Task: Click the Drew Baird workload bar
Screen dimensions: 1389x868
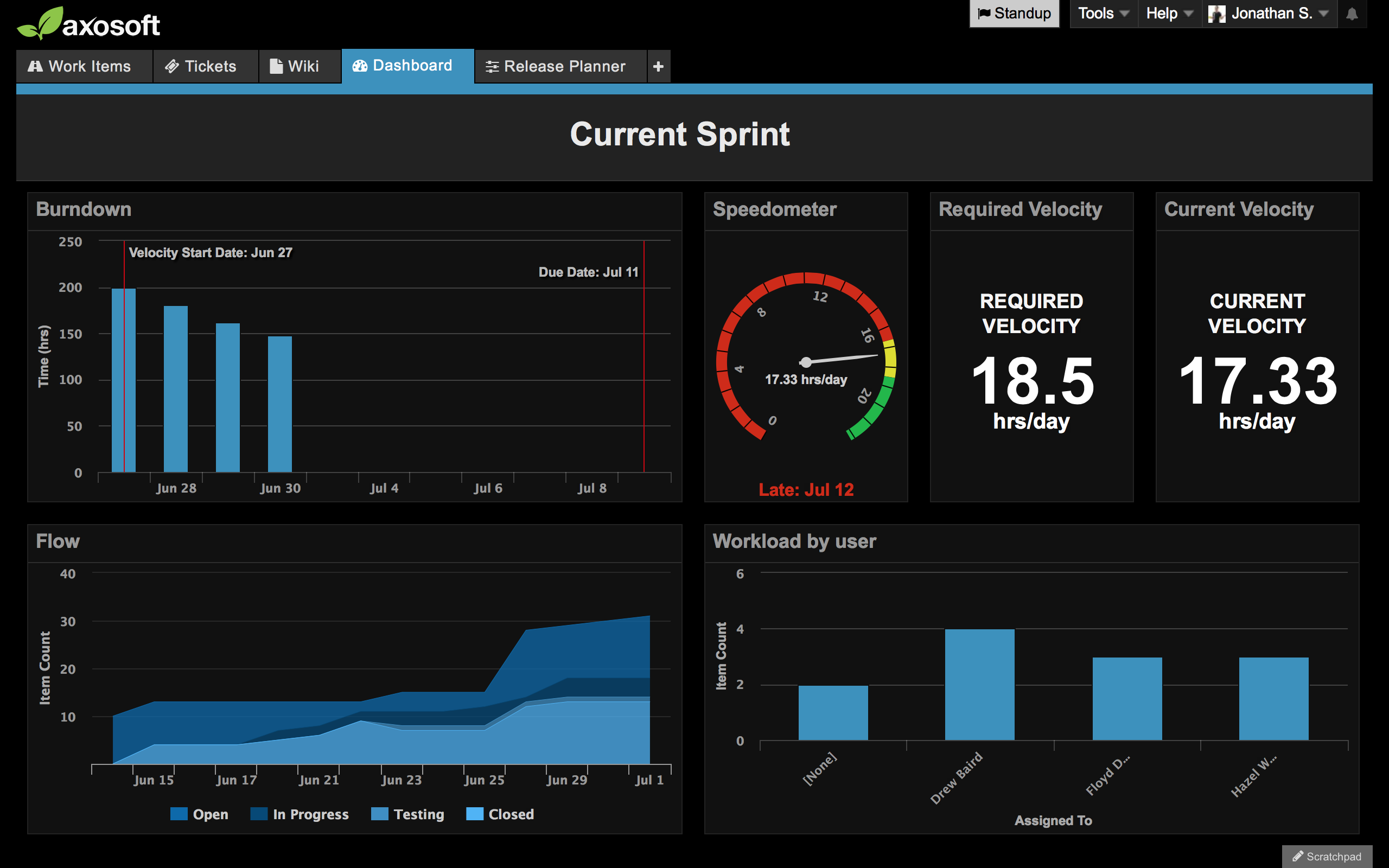Action: (979, 684)
